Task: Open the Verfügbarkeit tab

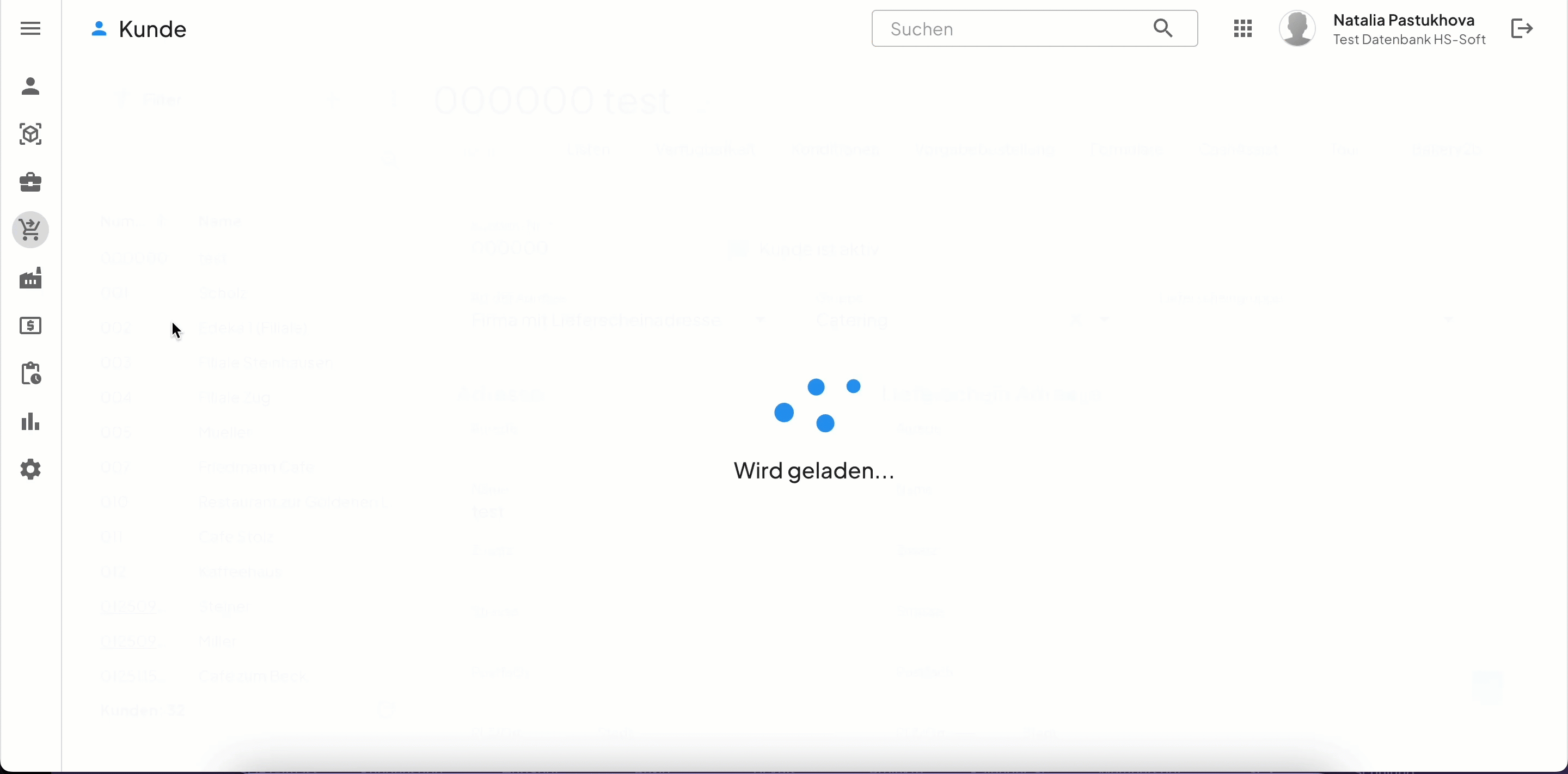Action: (705, 150)
